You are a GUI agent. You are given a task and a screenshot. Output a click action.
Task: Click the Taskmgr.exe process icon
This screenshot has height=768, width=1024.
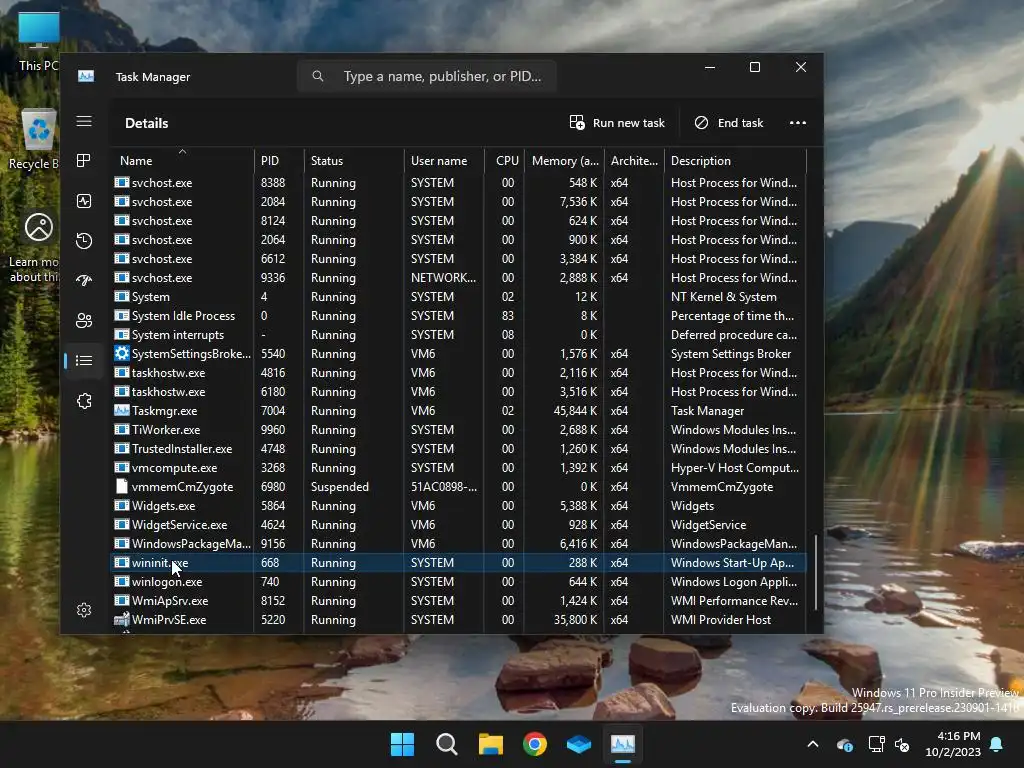(121, 410)
